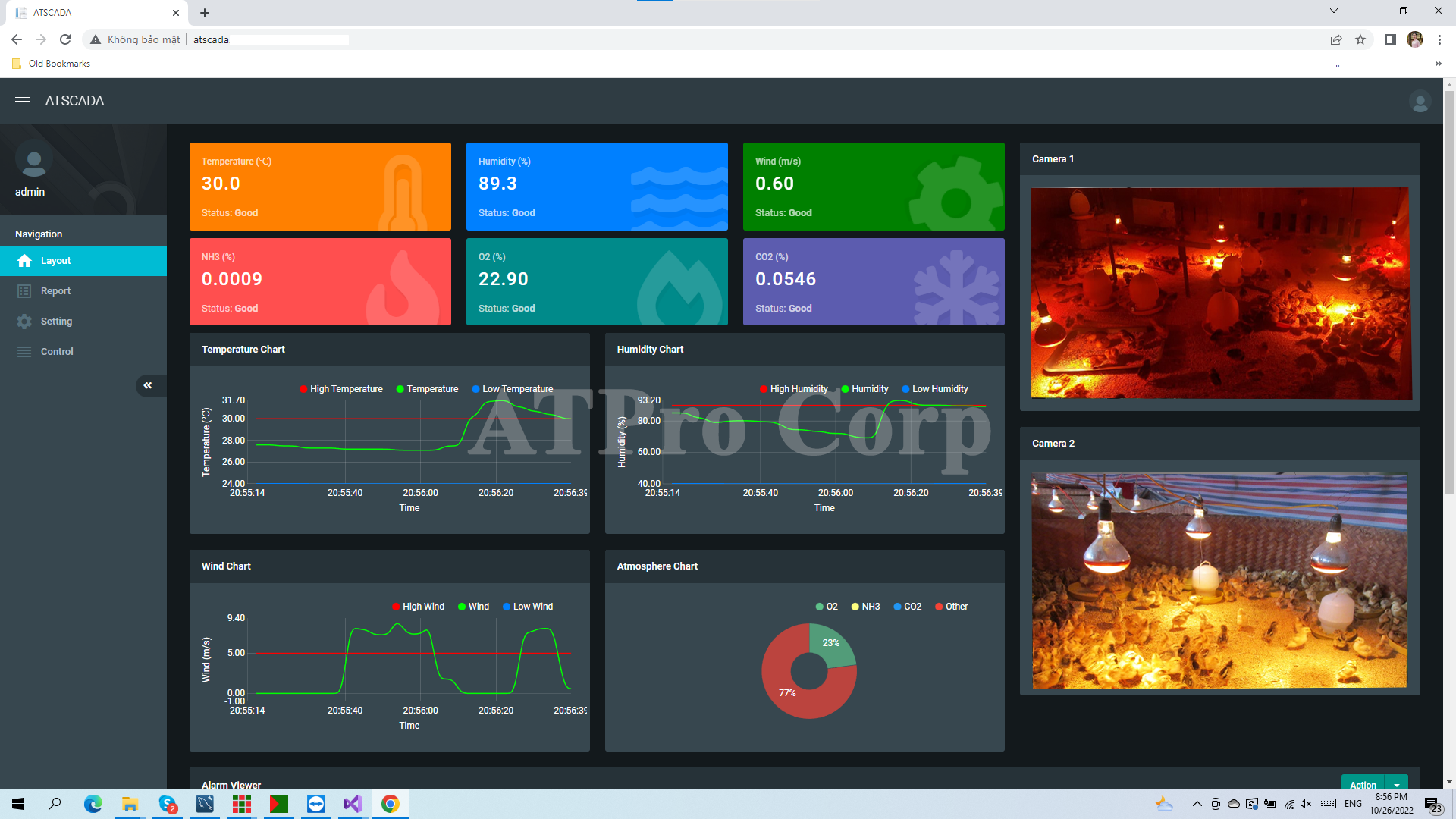
Task: Click the Setting gear icon in sidebar
Action: [24, 322]
